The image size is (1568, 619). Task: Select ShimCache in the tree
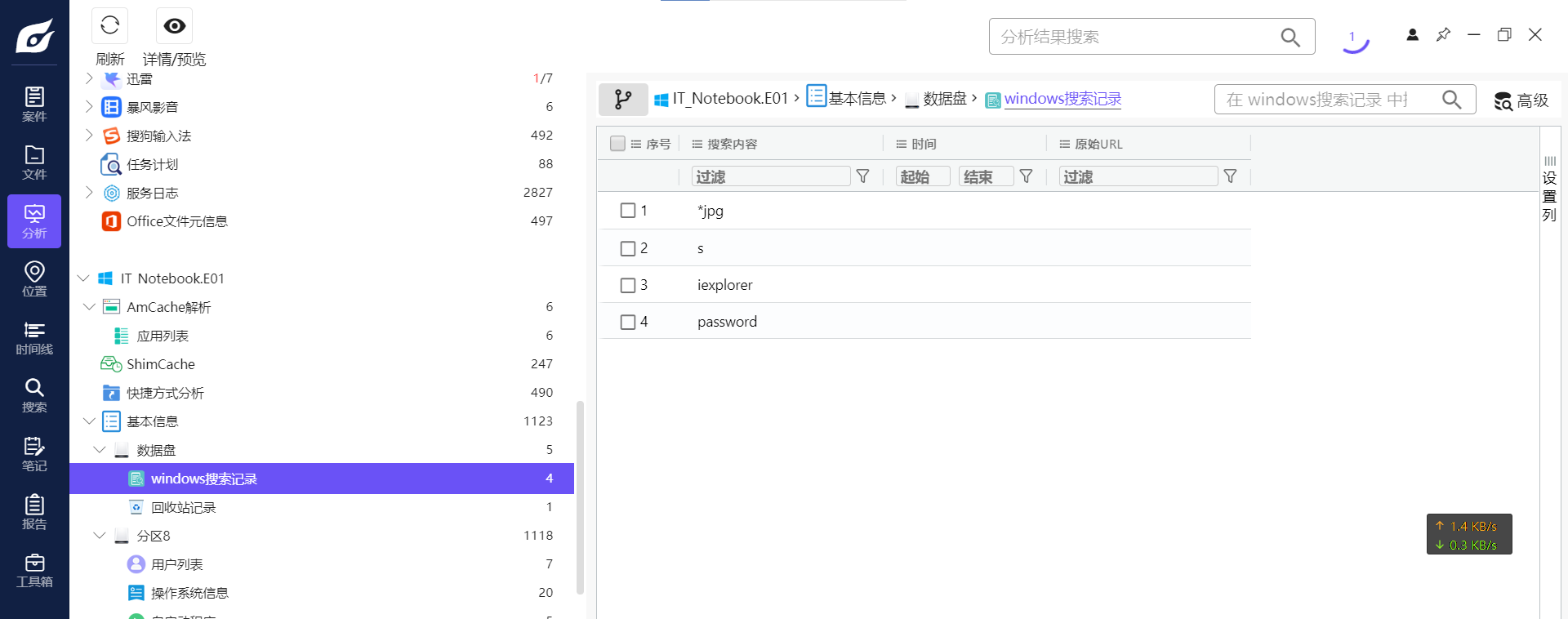click(161, 364)
